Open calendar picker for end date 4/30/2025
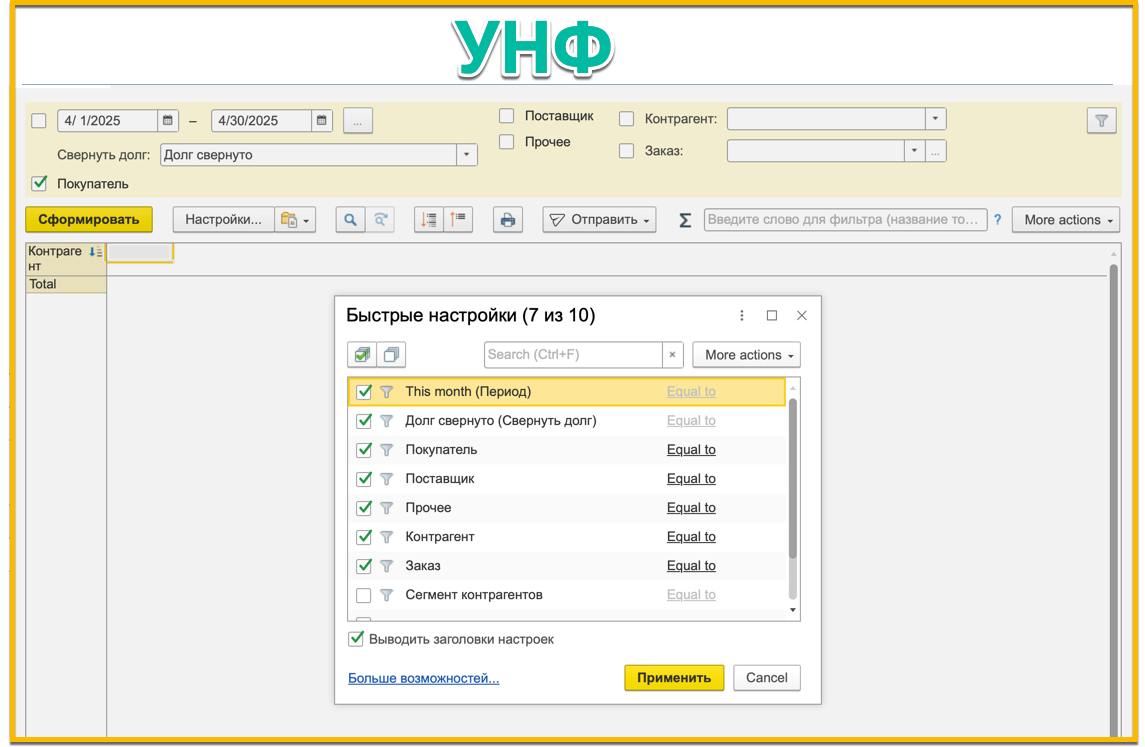 coord(321,120)
